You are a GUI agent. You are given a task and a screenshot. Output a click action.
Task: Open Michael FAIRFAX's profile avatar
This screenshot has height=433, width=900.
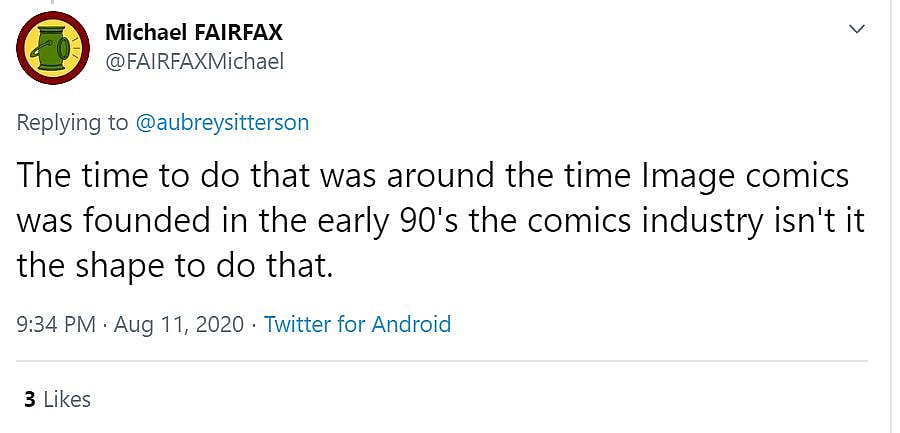pos(55,48)
